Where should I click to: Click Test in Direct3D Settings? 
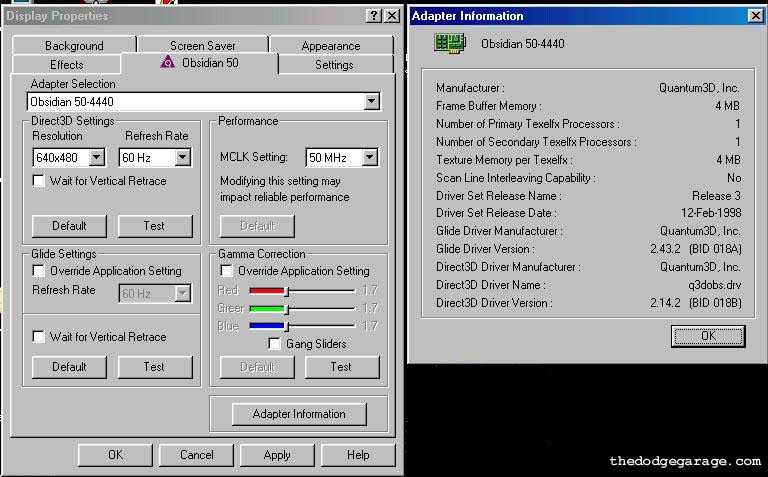pos(155,226)
